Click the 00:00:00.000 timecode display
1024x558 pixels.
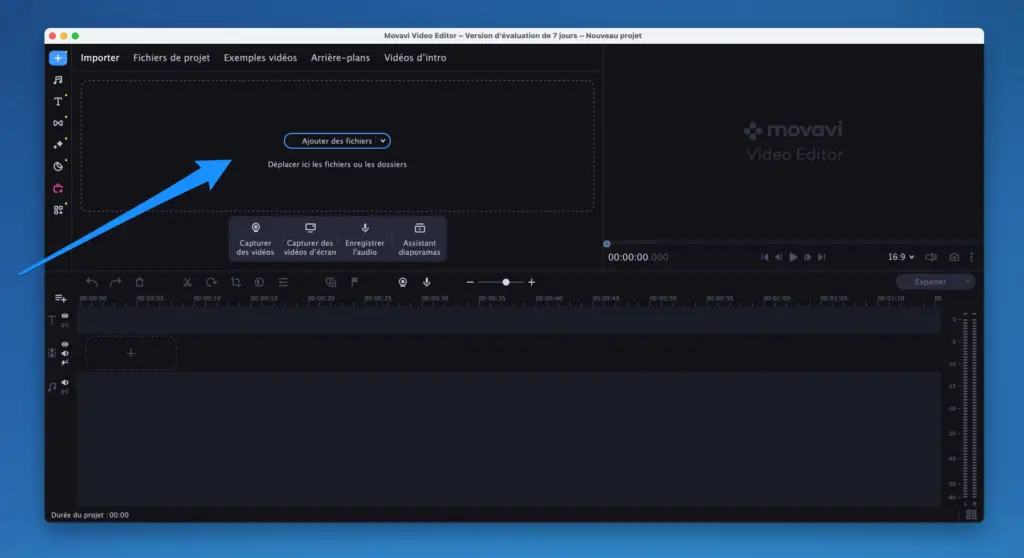coord(638,257)
